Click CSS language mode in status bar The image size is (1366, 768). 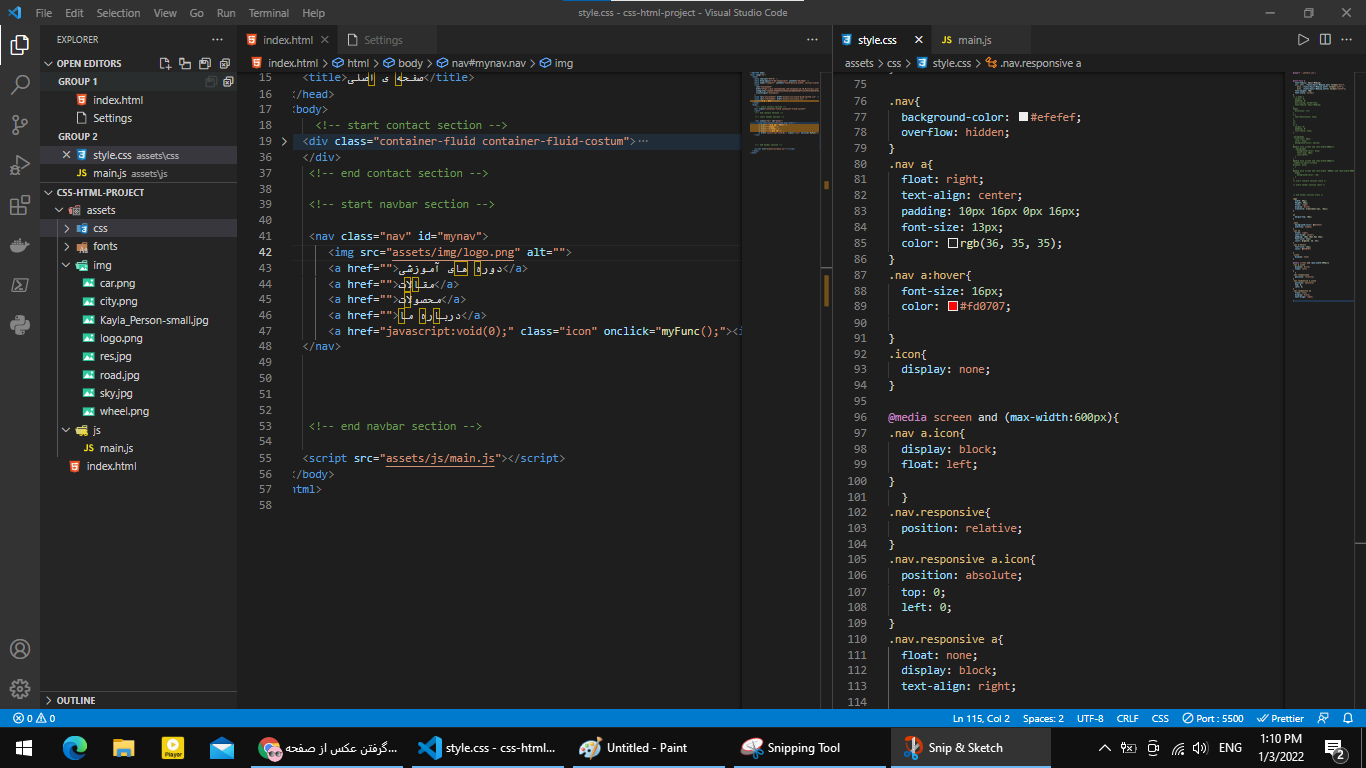(x=1160, y=718)
